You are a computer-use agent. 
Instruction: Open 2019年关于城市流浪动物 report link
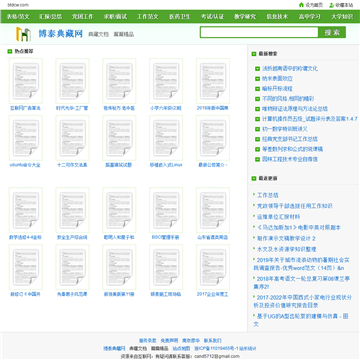[301, 264]
